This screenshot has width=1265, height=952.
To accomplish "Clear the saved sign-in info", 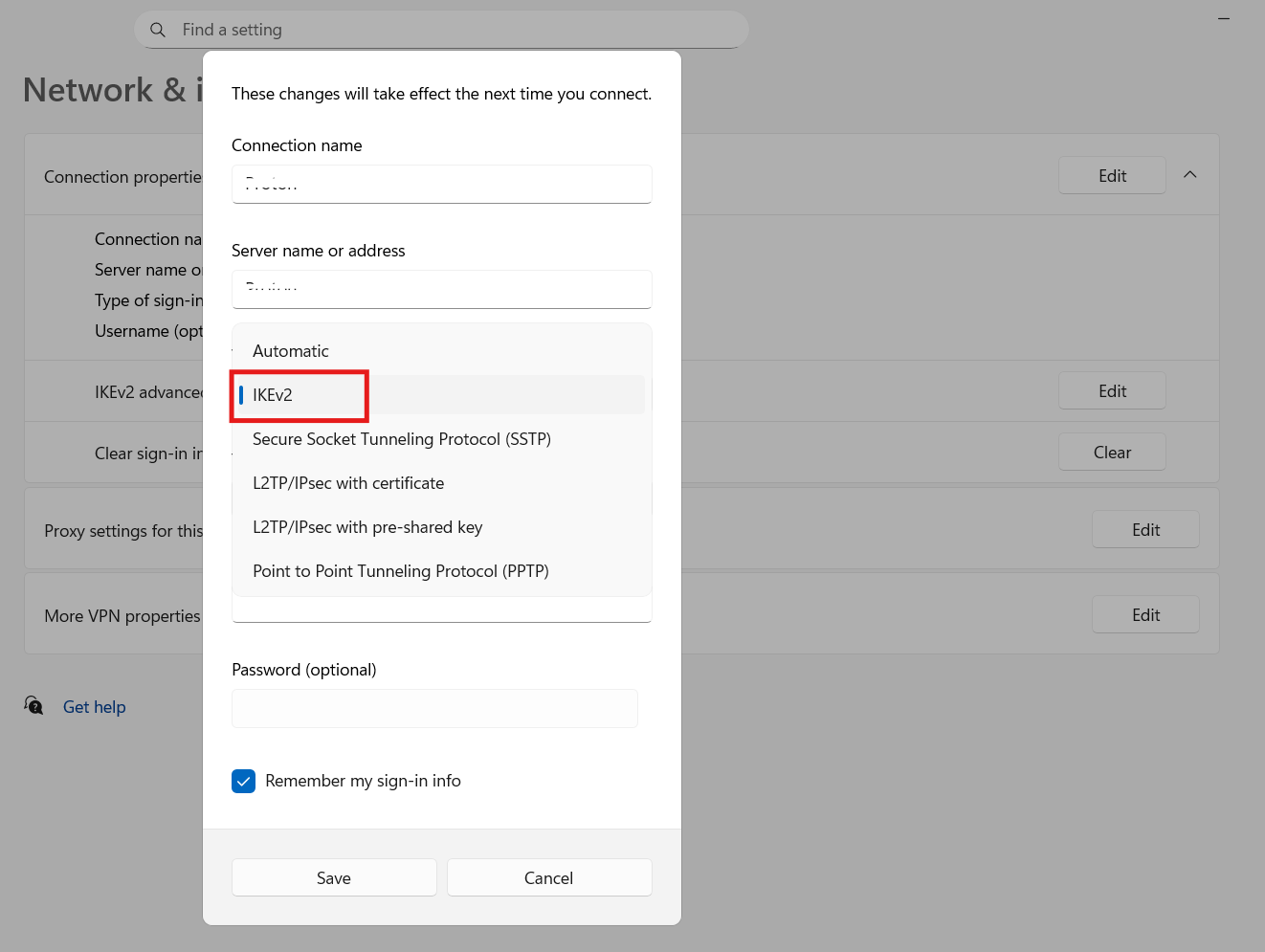I will [1112, 452].
